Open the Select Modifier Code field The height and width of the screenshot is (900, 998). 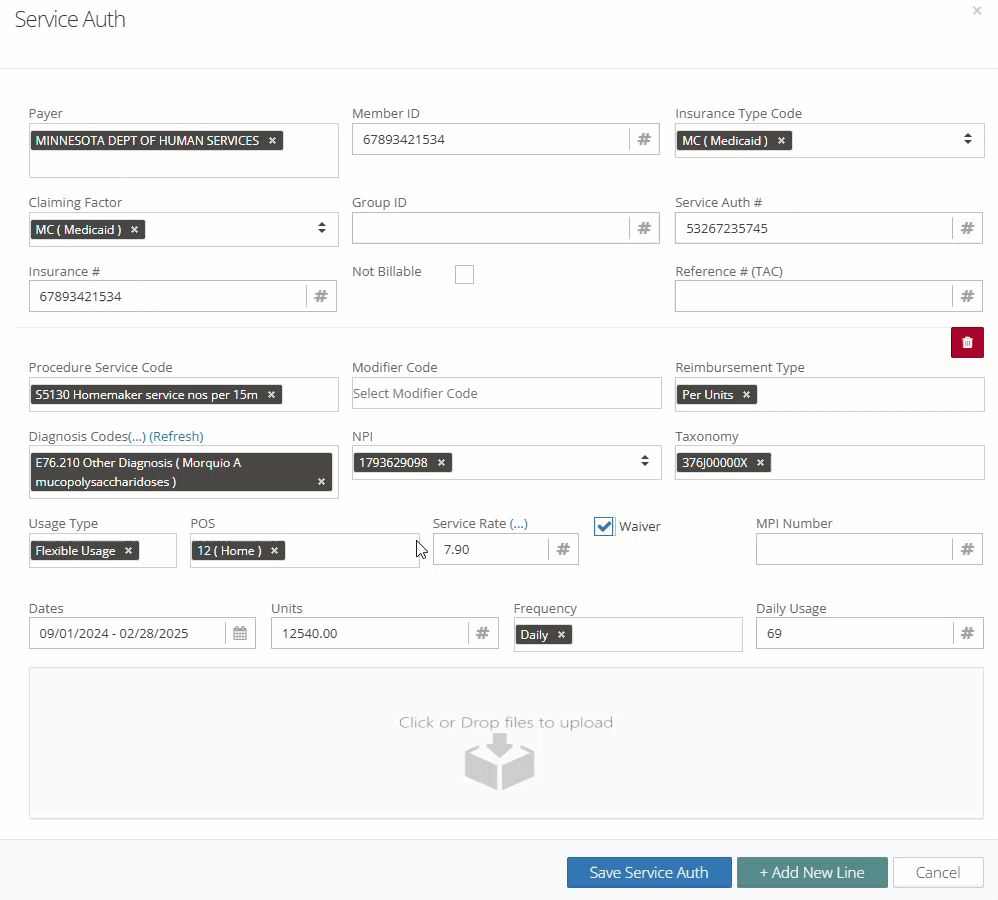tap(507, 393)
